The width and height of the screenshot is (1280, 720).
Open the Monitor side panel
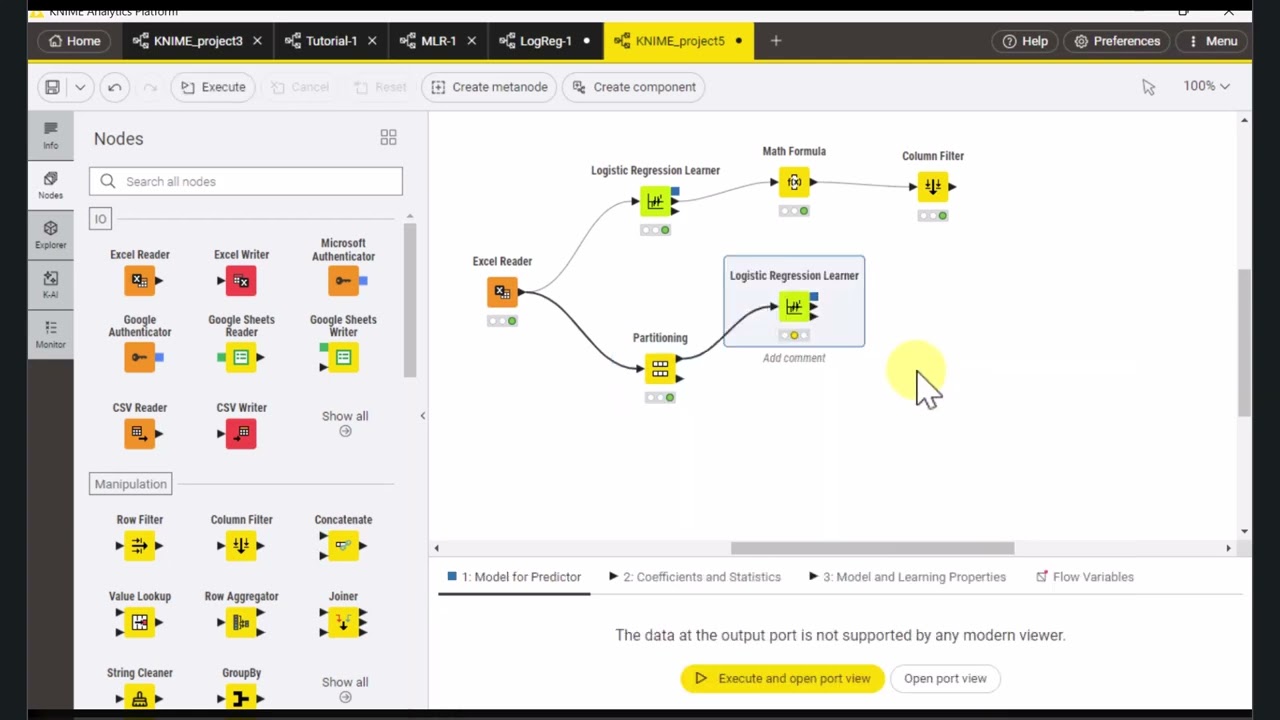[51, 334]
